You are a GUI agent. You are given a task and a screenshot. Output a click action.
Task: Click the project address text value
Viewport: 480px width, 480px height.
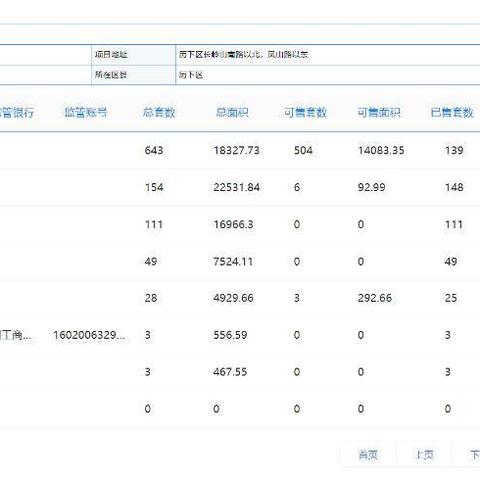click(x=243, y=54)
